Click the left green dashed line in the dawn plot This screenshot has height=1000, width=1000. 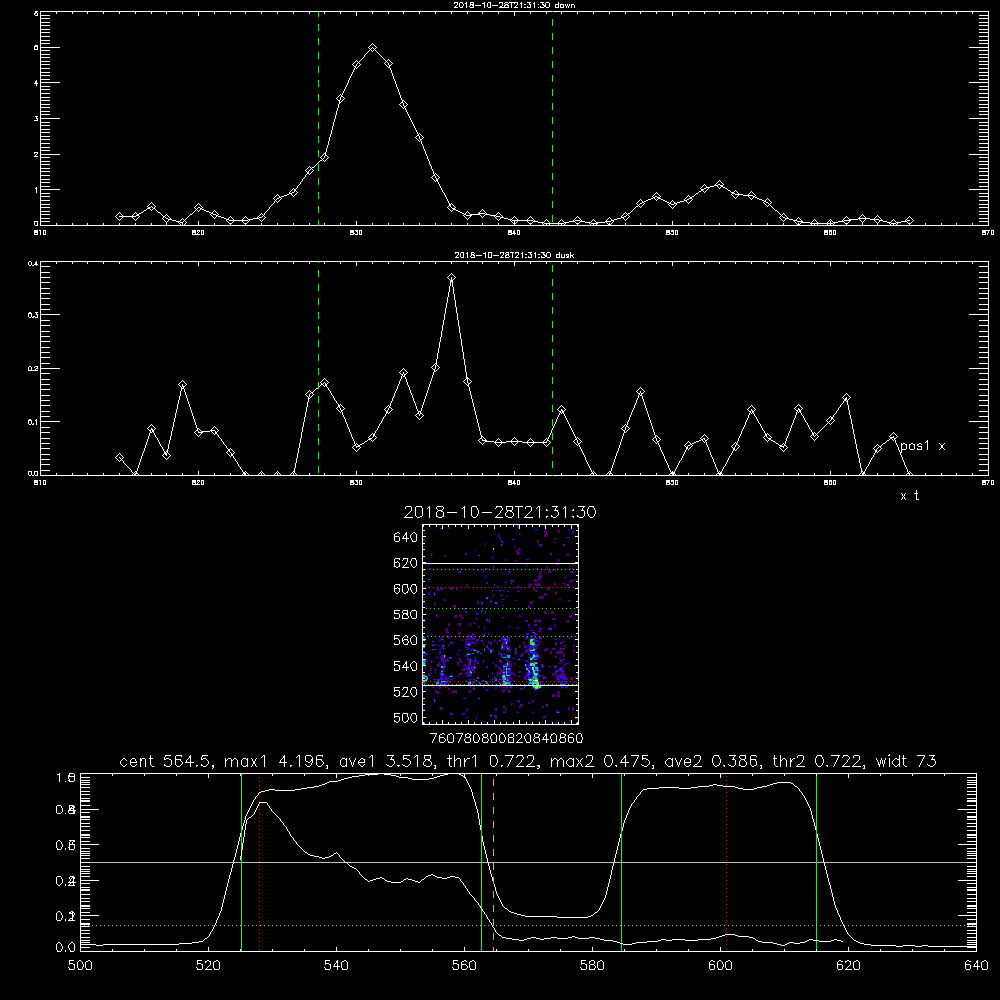[318, 118]
